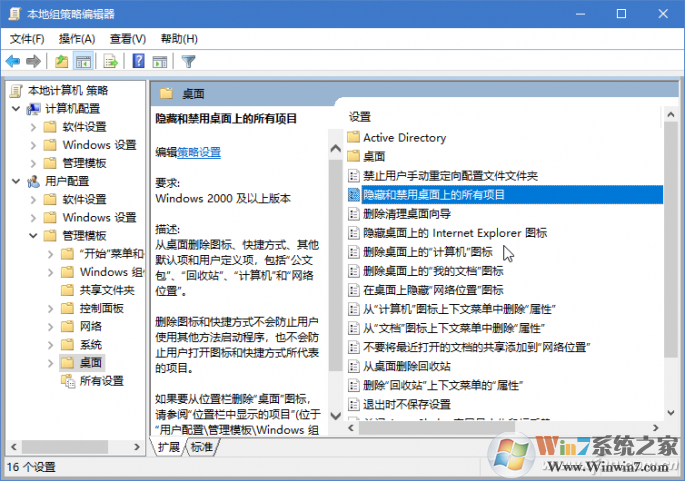This screenshot has height=481, width=685.
Task: Click settings list horizontal scroll right arrow
Action: (x=655, y=428)
